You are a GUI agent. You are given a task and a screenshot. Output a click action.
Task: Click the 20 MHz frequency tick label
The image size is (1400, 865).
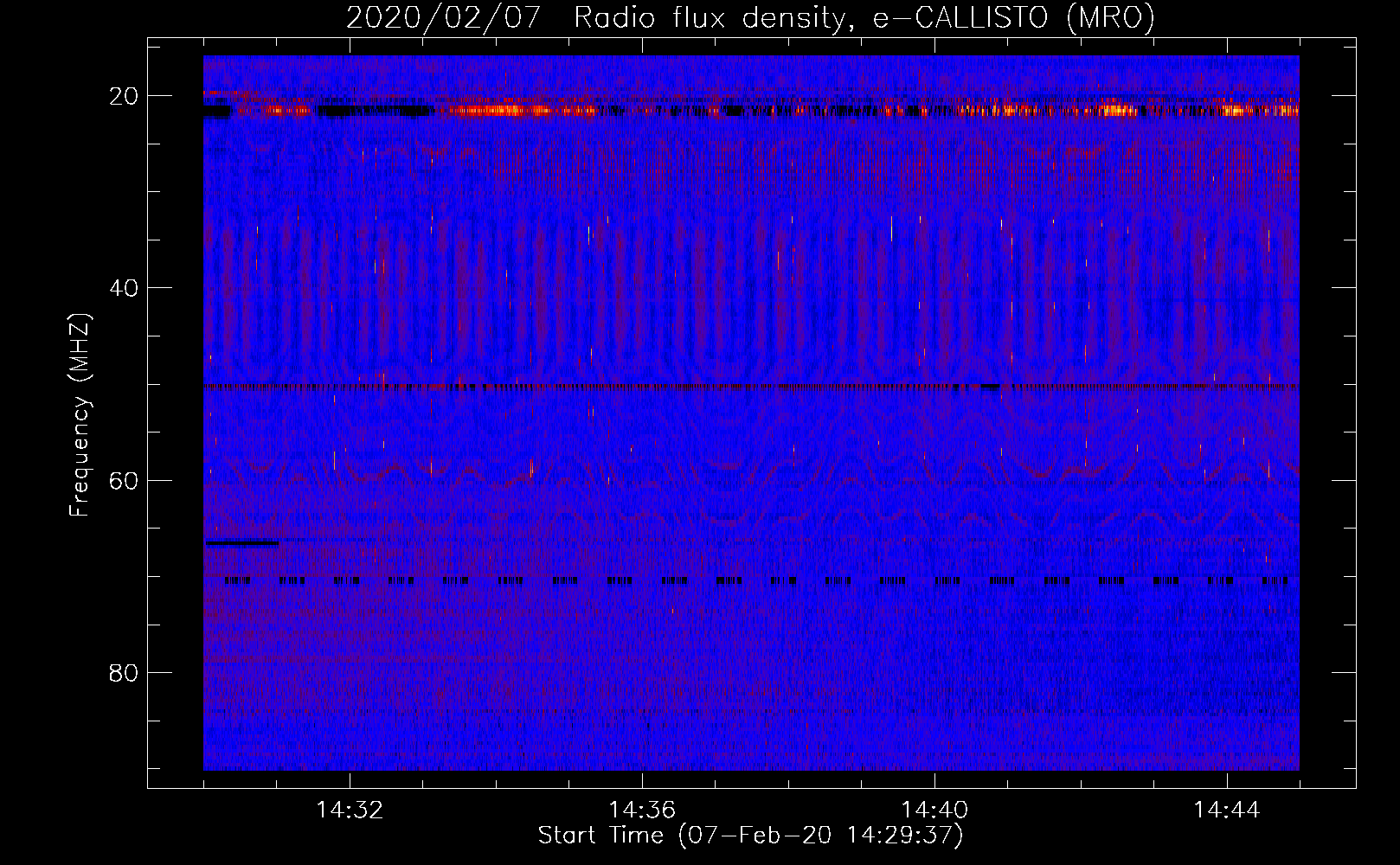coord(124,96)
